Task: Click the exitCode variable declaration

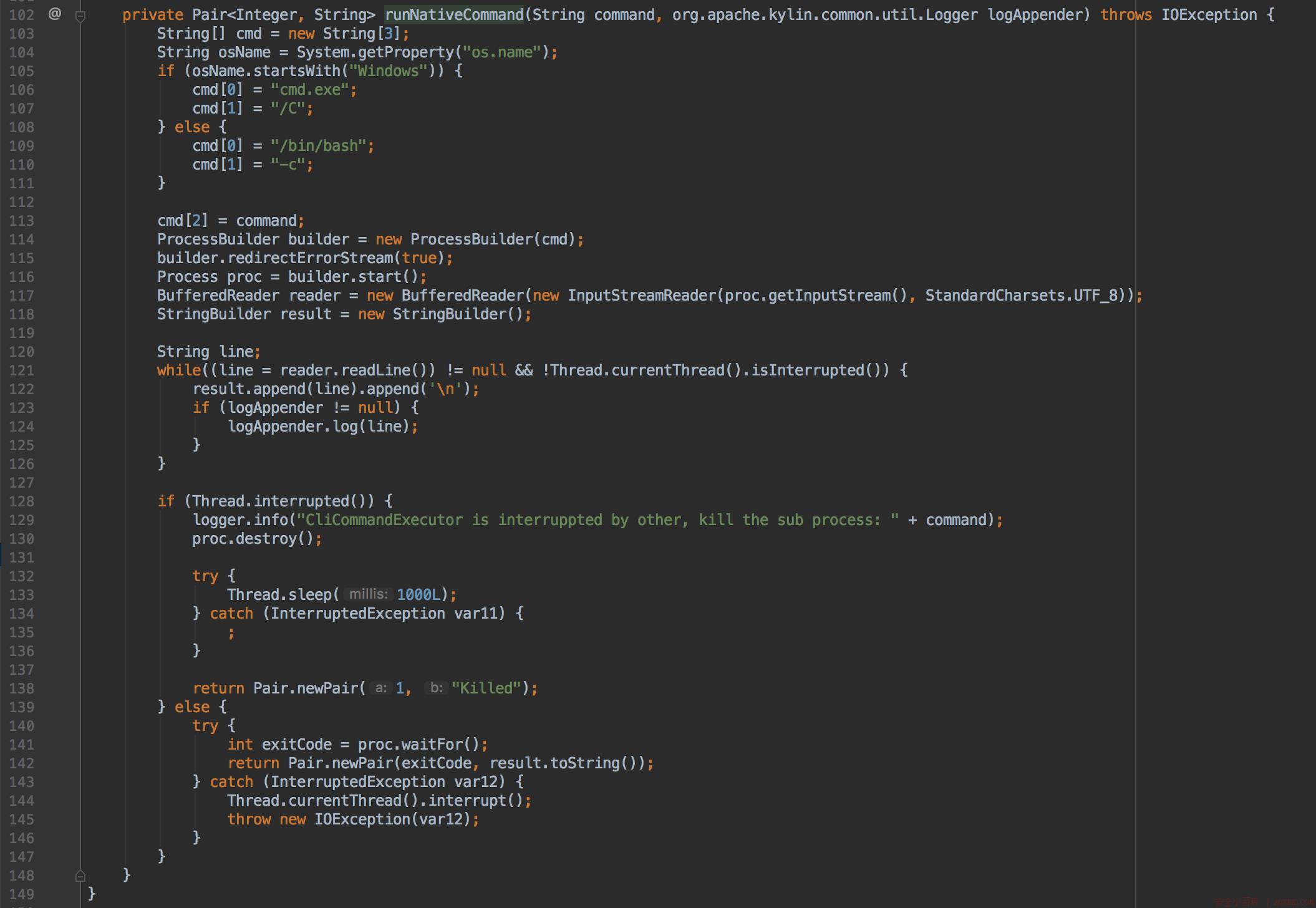Action: point(296,745)
